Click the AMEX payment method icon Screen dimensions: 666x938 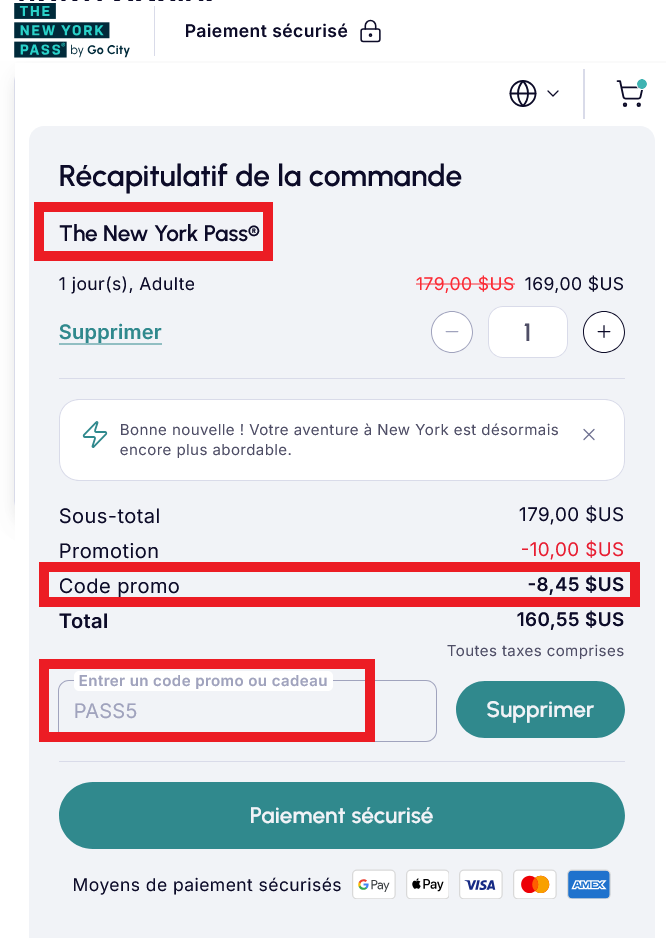coord(588,884)
